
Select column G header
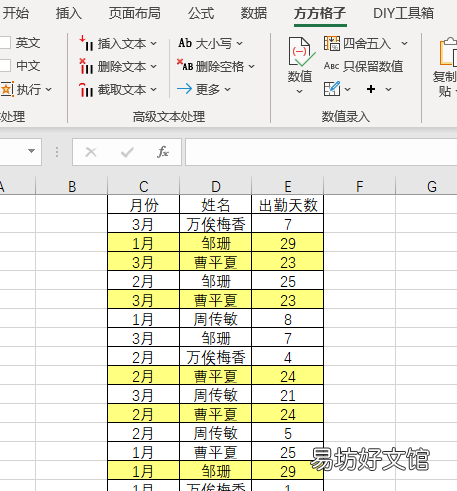(x=426, y=186)
